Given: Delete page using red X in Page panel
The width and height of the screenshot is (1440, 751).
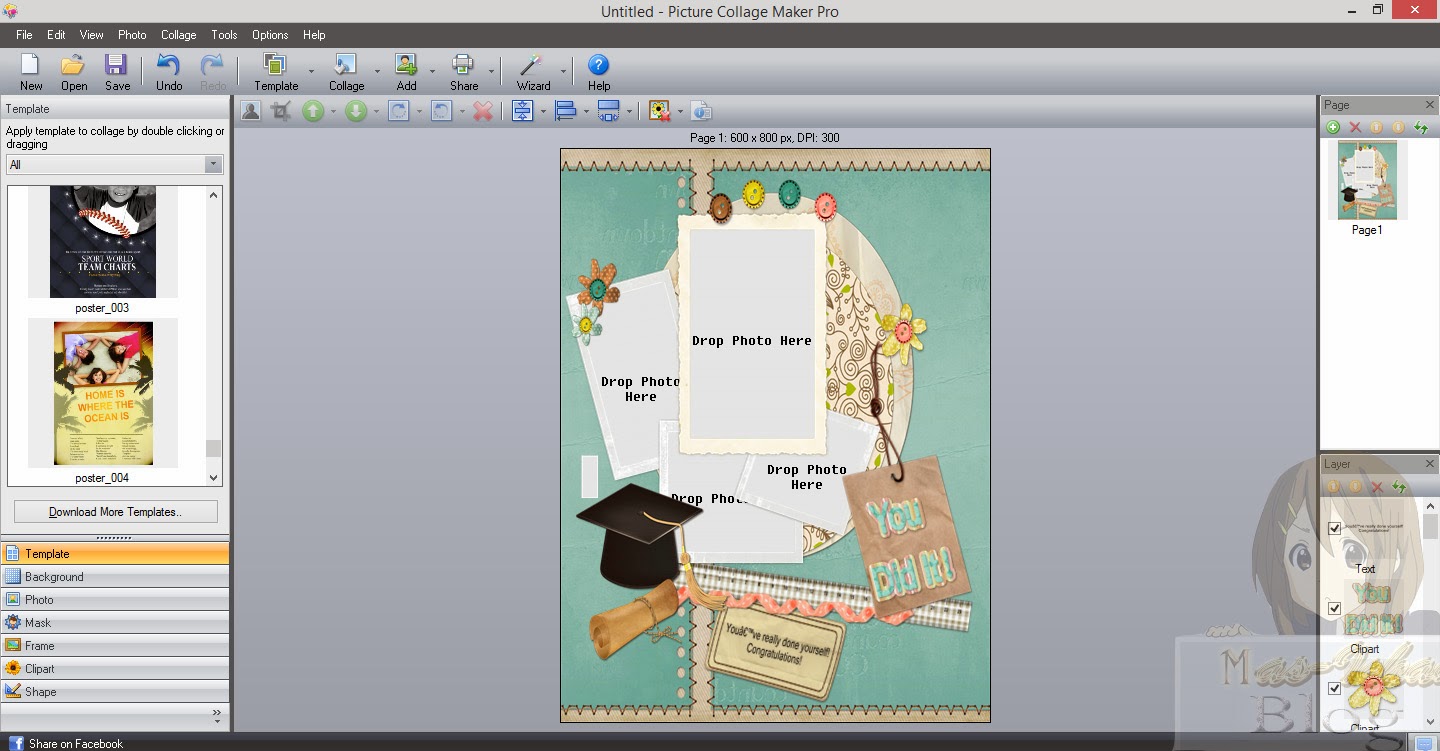Looking at the screenshot, I should pyautogui.click(x=1355, y=127).
